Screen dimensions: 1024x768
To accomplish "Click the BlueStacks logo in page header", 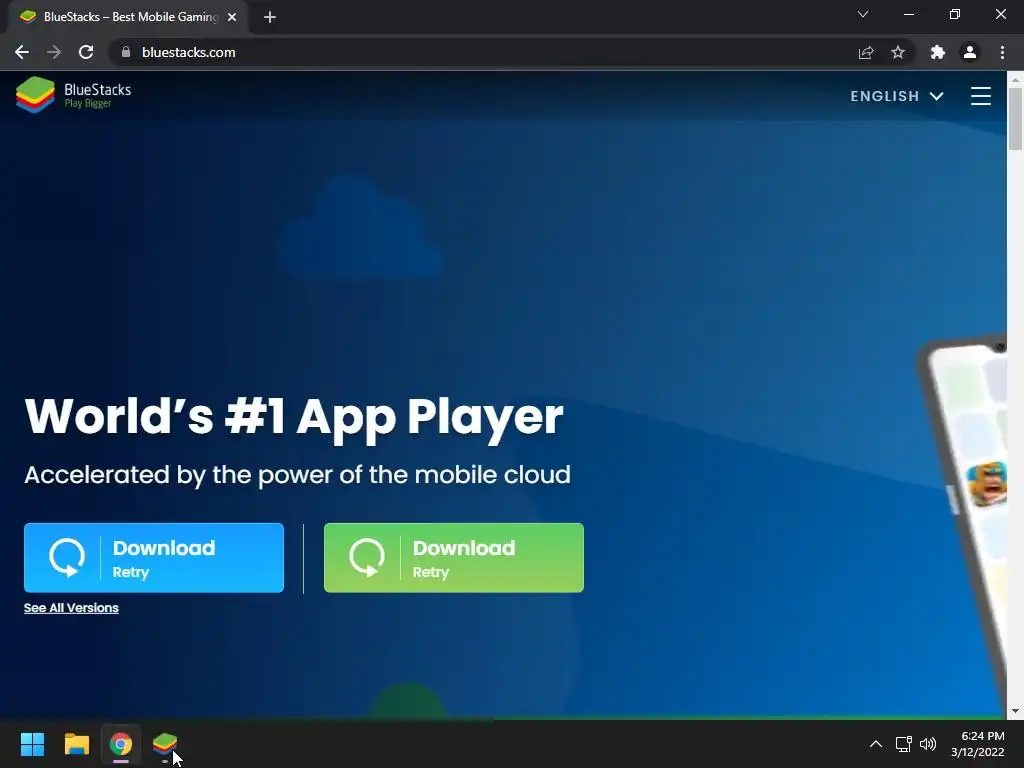I will [73, 95].
